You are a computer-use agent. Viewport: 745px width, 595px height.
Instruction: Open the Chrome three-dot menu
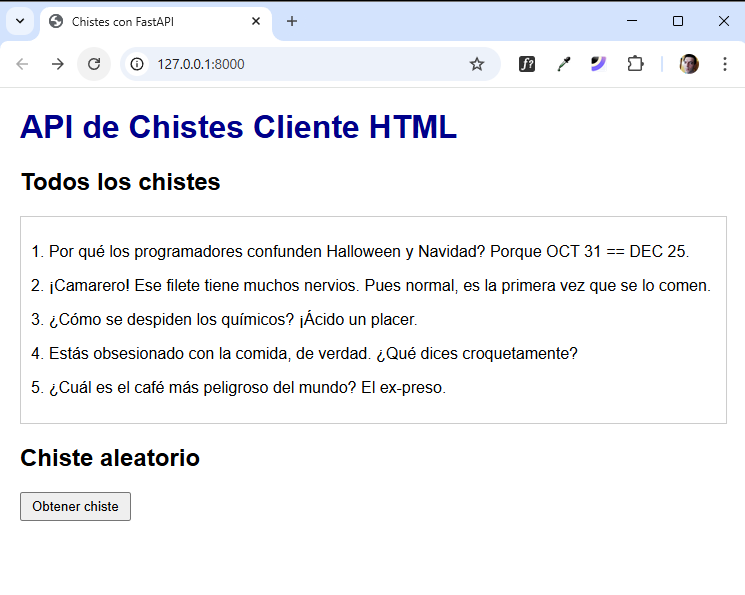[725, 64]
